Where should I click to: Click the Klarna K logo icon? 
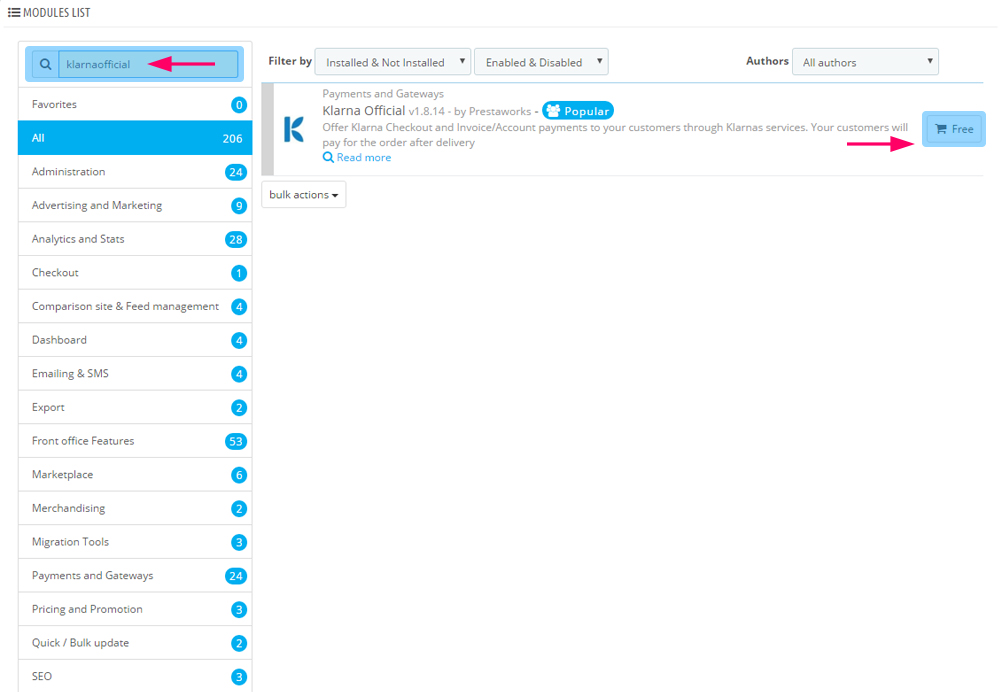[x=293, y=129]
